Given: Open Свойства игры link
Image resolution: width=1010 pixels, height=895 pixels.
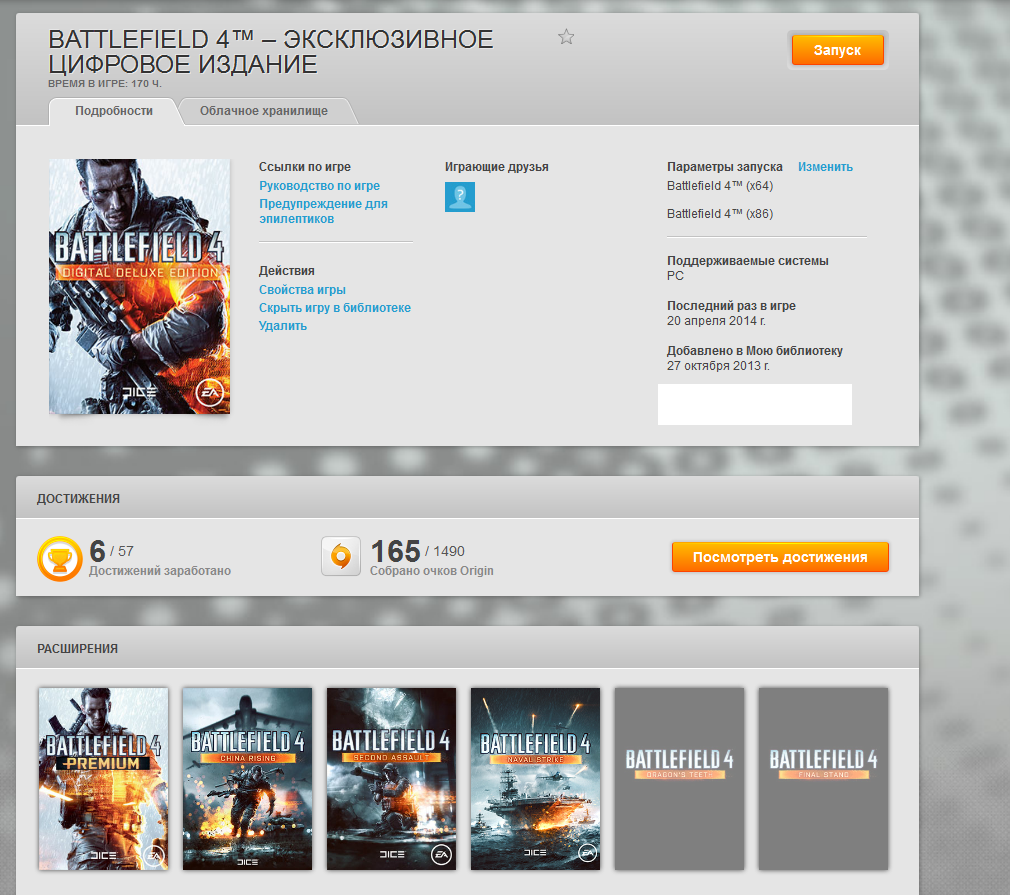Looking at the screenshot, I should (302, 290).
